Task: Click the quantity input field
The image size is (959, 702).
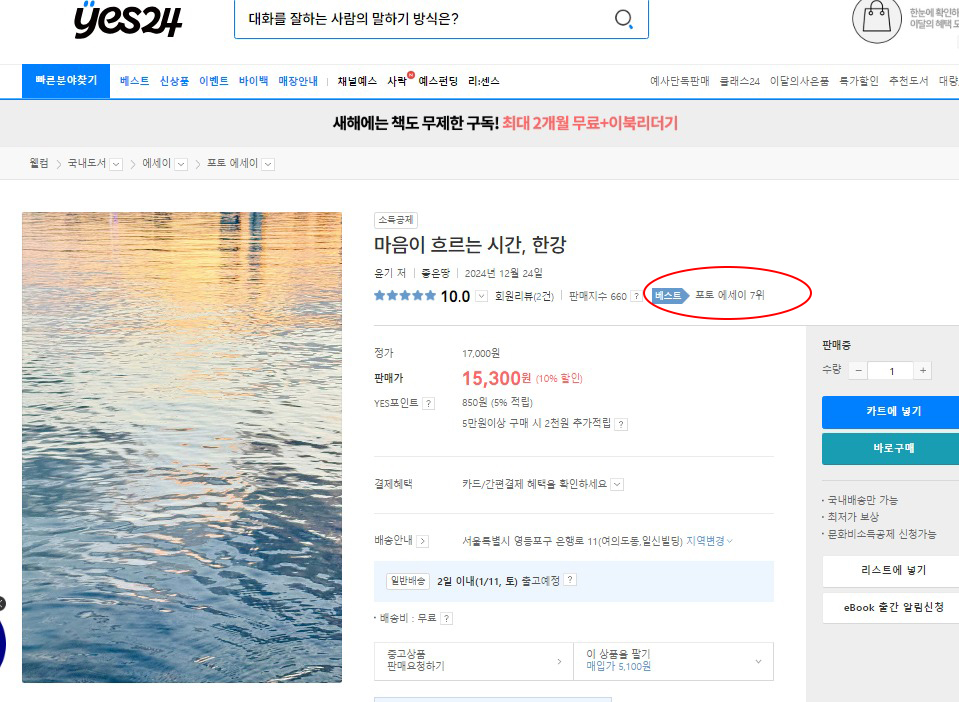Action: pyautogui.click(x=891, y=371)
